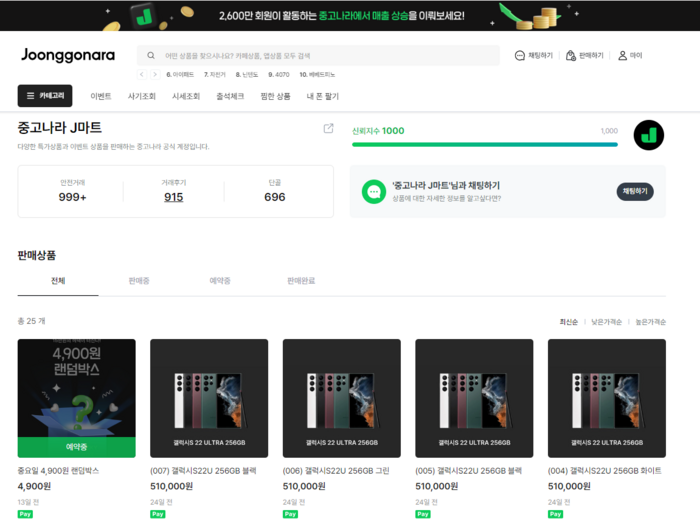The width and height of the screenshot is (700, 532).
Task: Click the top promotional banner
Action: click(x=350, y=16)
